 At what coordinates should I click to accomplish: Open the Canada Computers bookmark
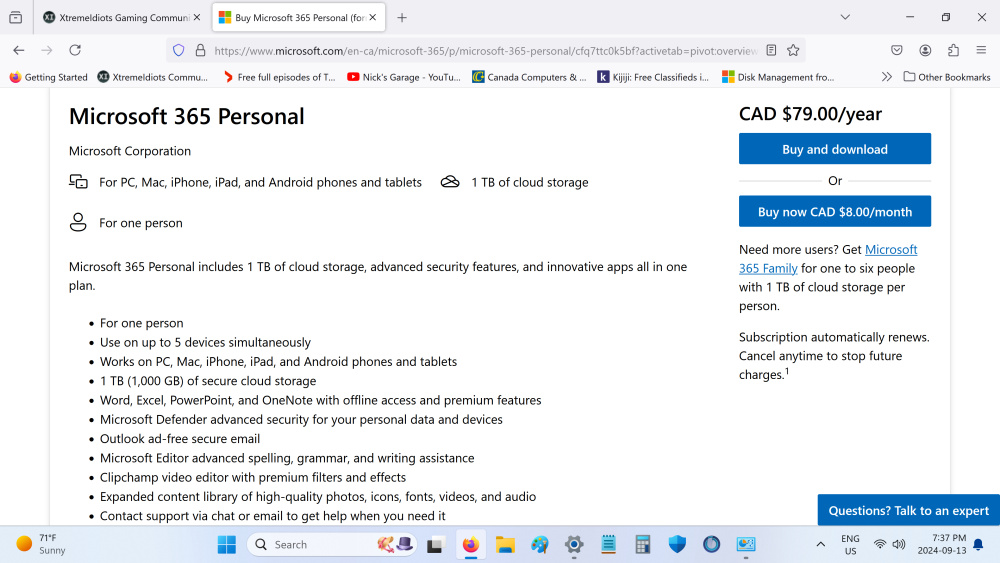click(x=529, y=77)
